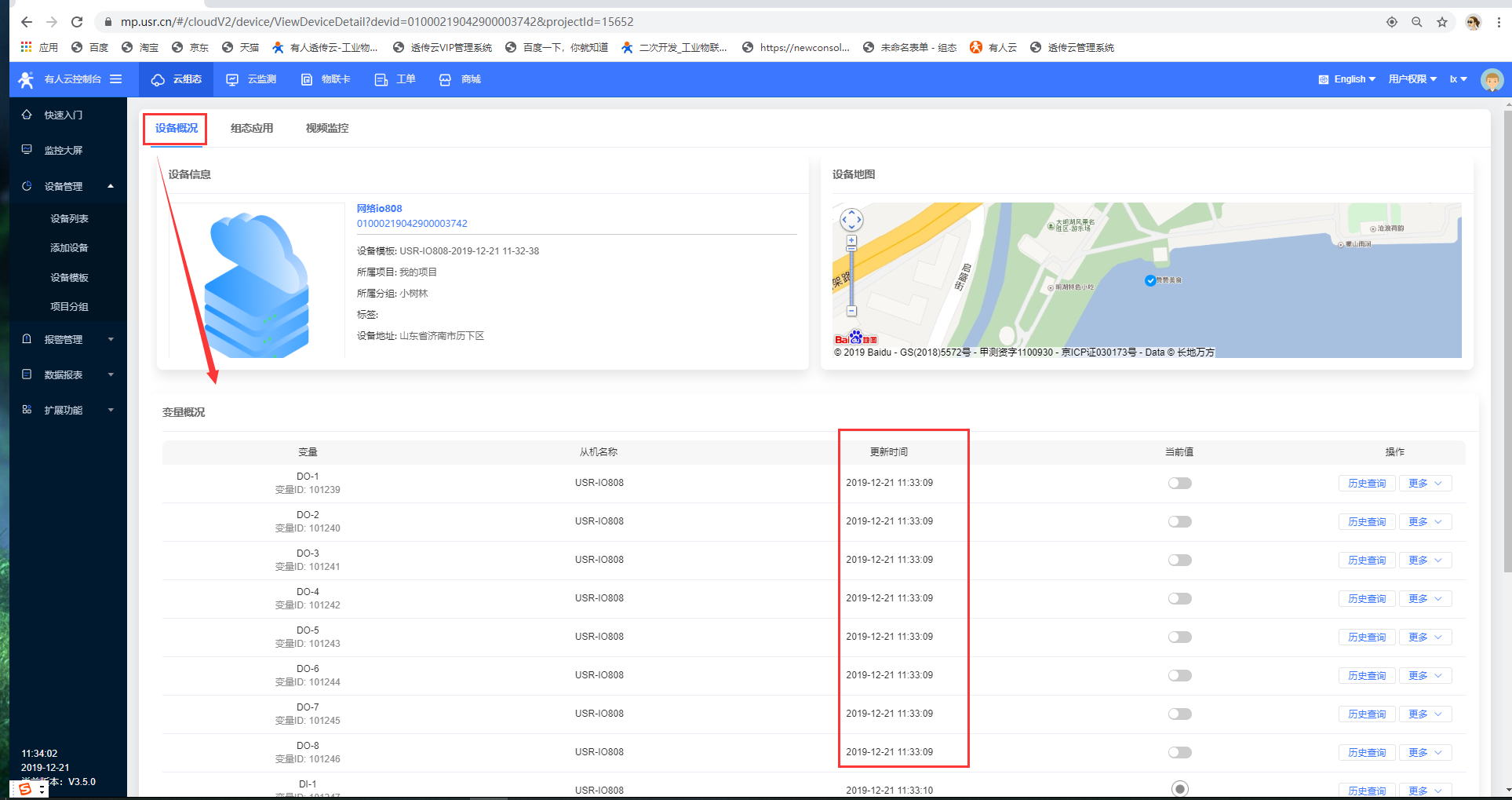Switch to 视频监控 tab
The height and width of the screenshot is (800, 1512).
point(327,128)
